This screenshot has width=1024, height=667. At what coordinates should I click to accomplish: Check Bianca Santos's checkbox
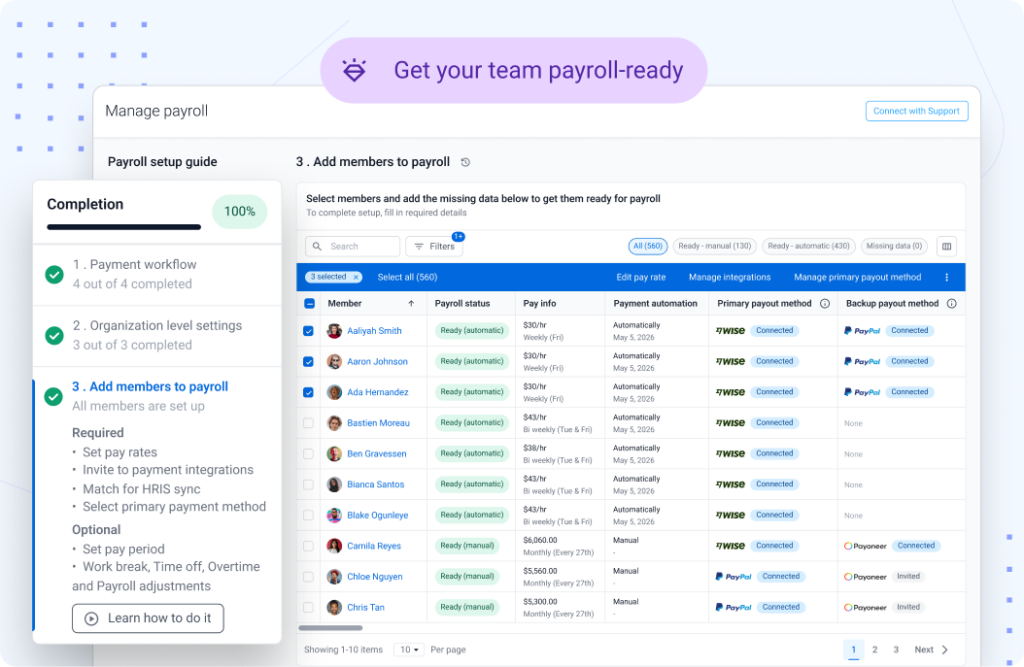tap(308, 484)
